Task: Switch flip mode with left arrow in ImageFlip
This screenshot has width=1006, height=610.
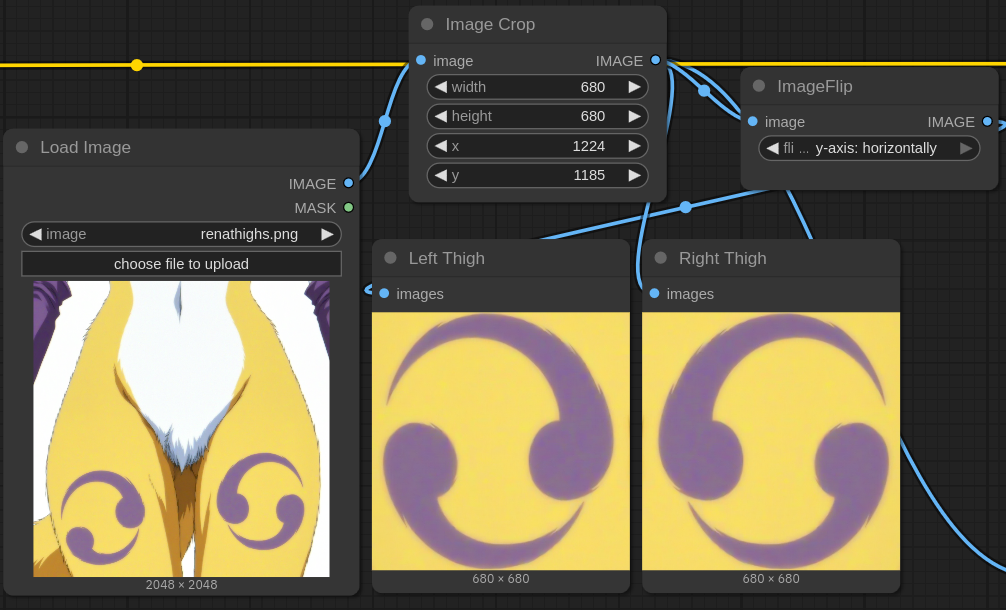Action: point(772,148)
